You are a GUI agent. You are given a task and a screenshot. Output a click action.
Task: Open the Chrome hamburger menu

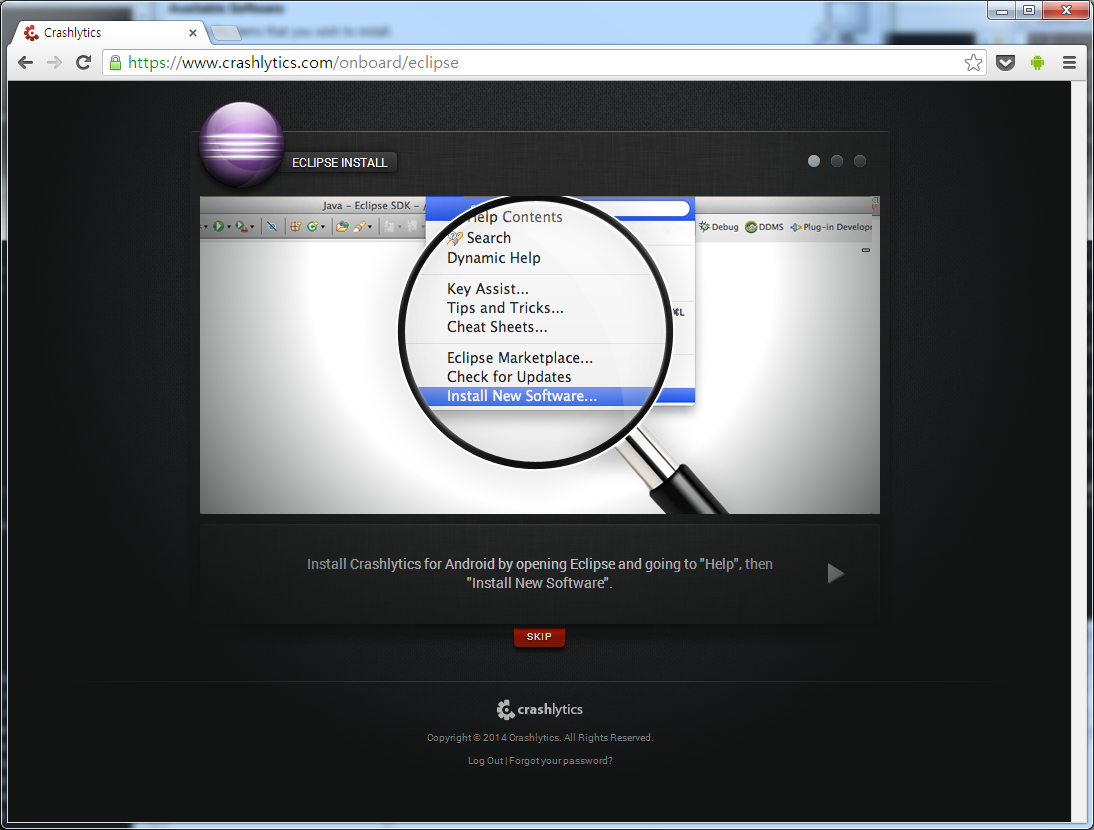pos(1069,62)
